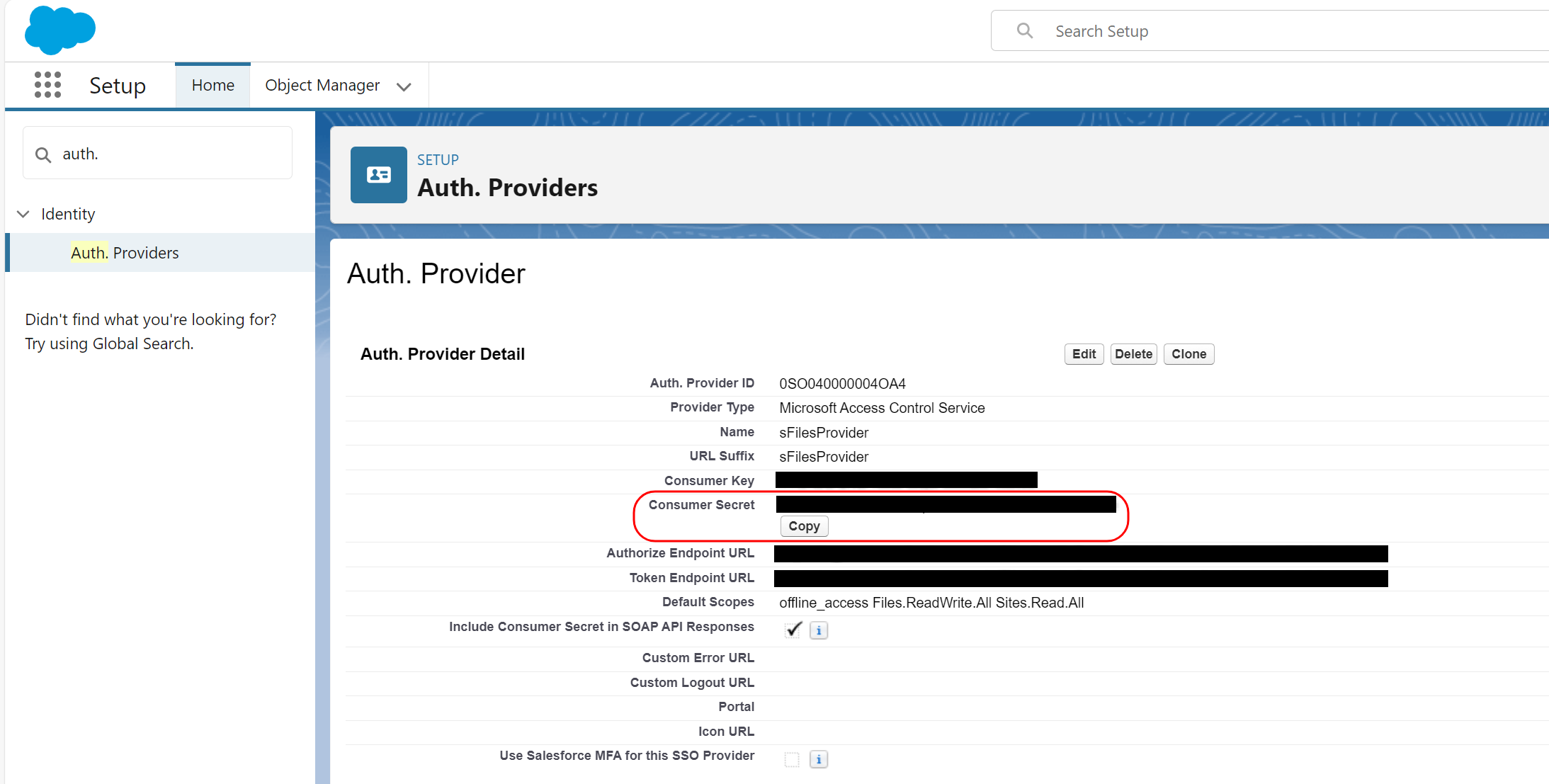
Task: Click the Name value sFilesProvider
Action: pos(824,433)
